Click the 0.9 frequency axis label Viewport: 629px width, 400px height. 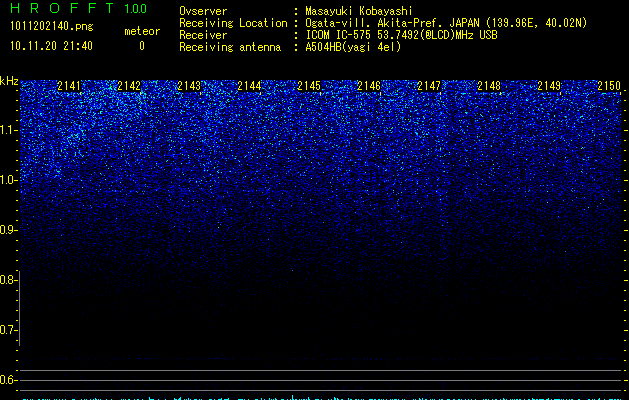click(x=8, y=230)
